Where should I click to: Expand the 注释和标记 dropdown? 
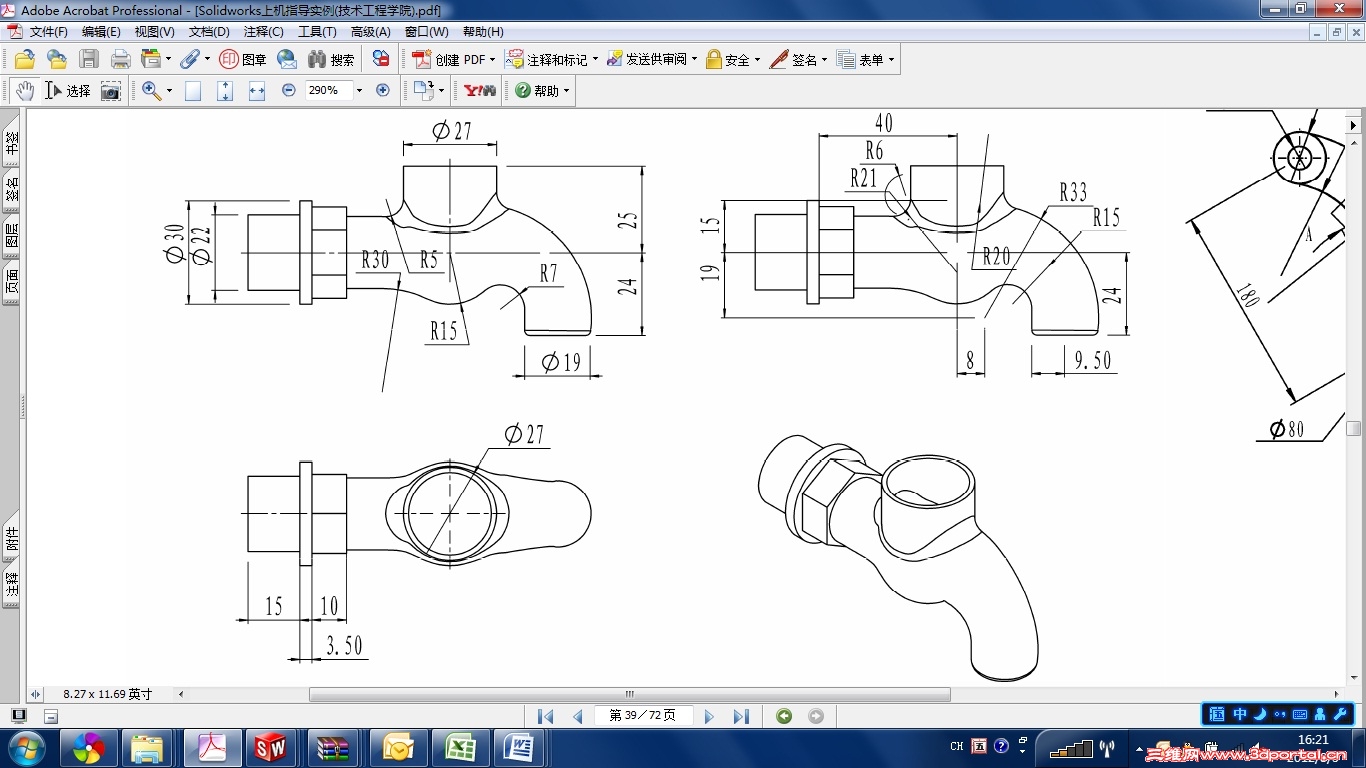point(595,59)
